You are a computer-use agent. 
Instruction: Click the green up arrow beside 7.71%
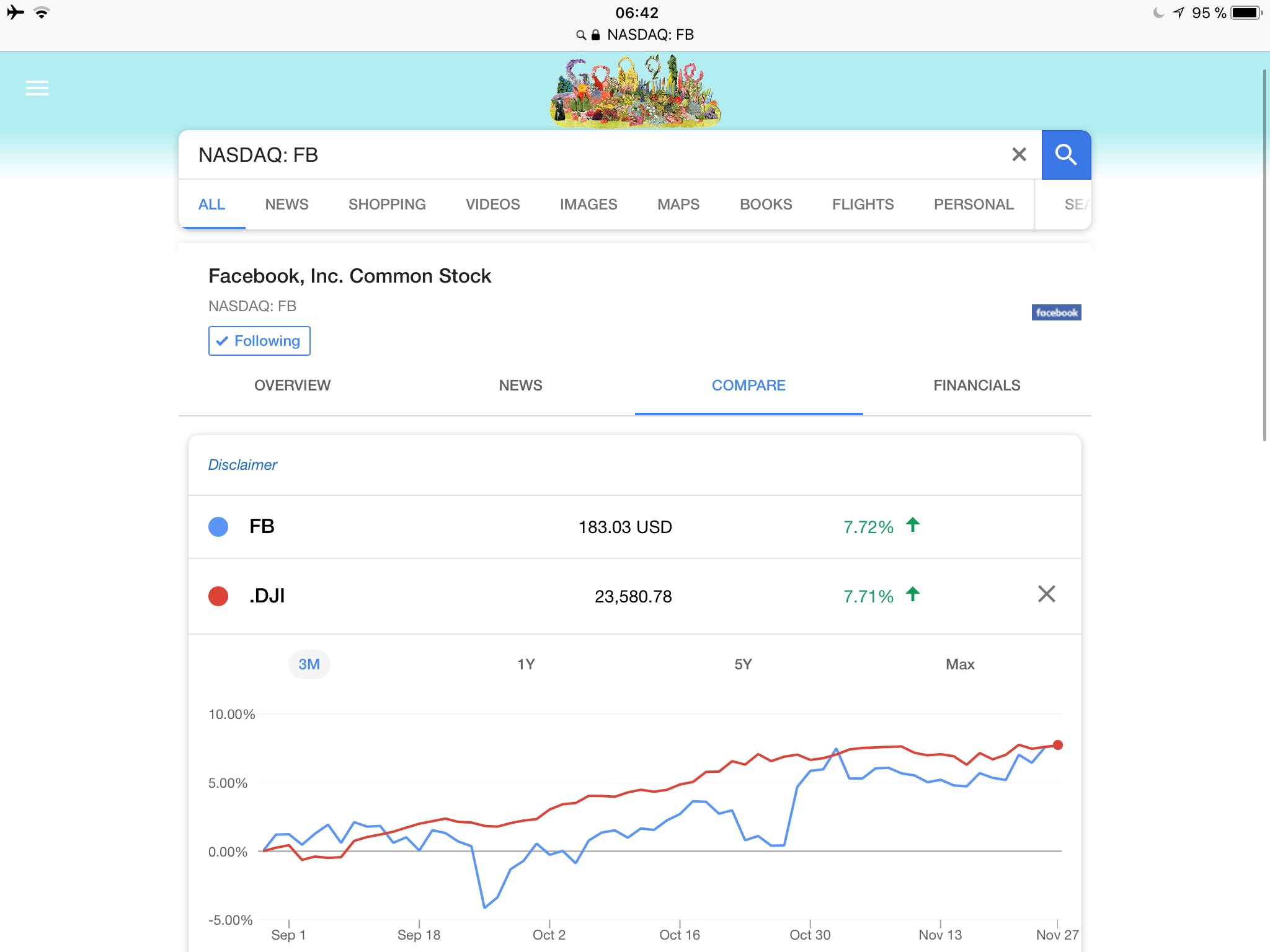pyautogui.click(x=913, y=594)
